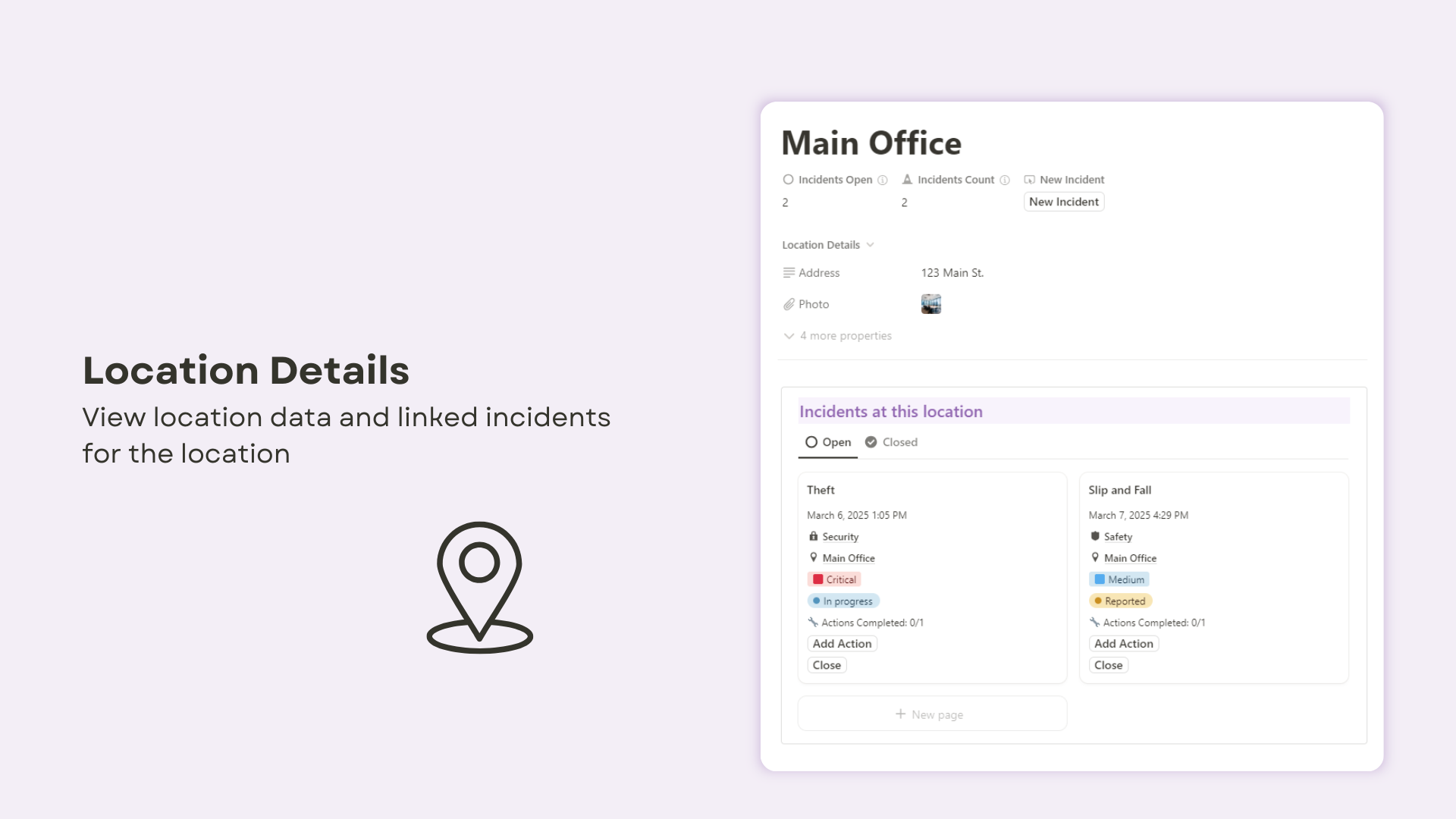Click the New Incident button
Screen dimensions: 1456x819
[1063, 202]
